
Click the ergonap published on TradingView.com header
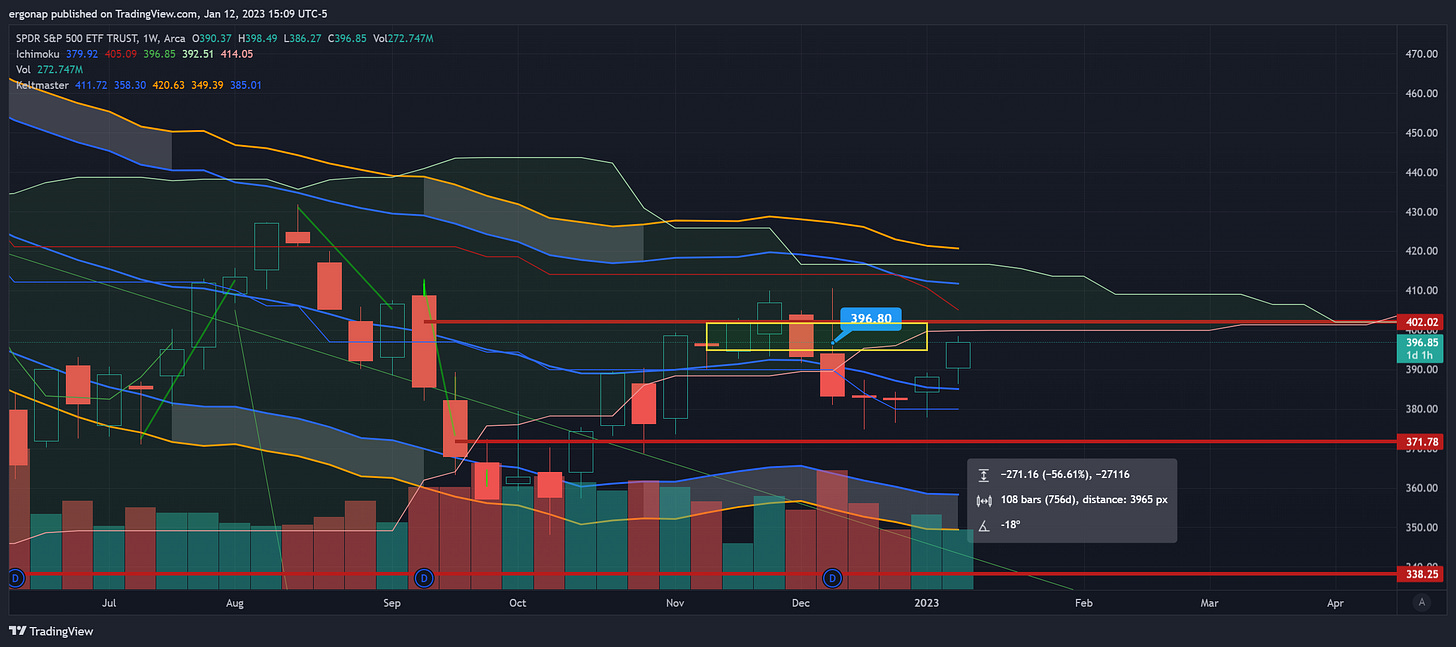168,13
